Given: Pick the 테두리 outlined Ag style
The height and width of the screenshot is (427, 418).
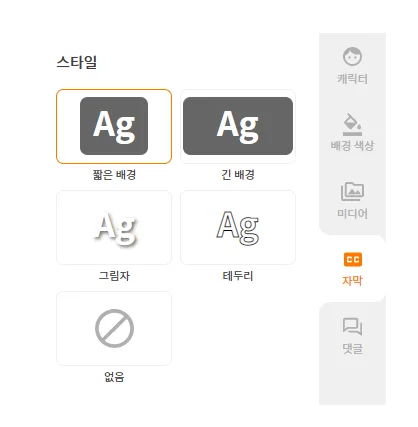Looking at the screenshot, I should (x=238, y=227).
